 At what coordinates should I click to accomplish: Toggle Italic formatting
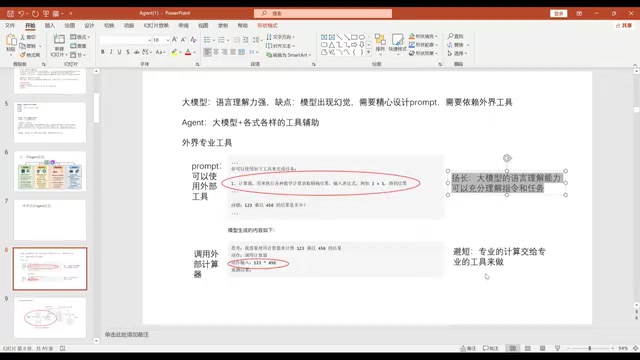click(x=111, y=52)
